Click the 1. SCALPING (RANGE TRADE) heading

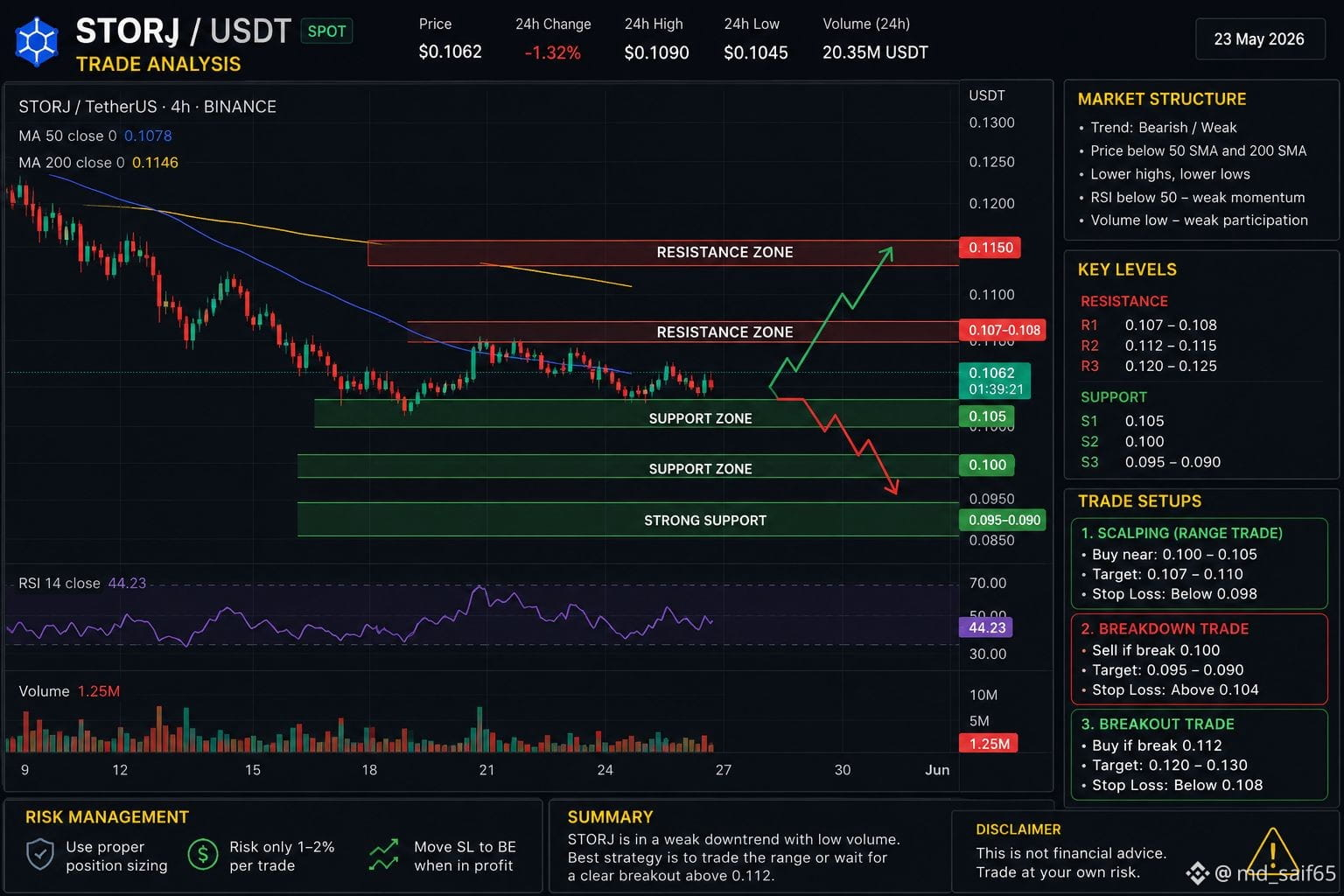[1181, 533]
